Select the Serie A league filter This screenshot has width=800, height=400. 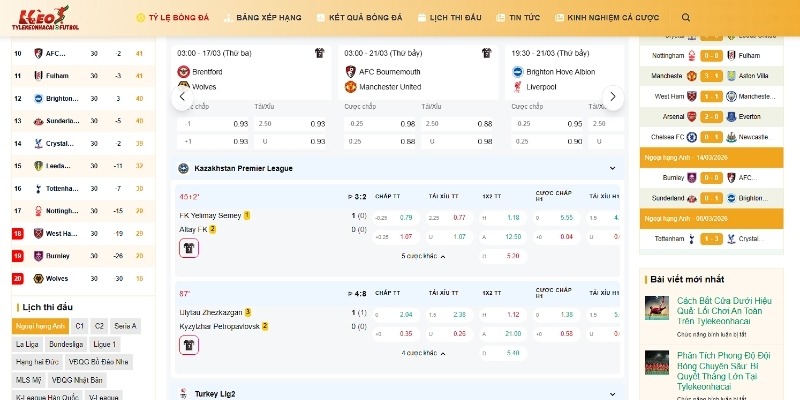125,326
